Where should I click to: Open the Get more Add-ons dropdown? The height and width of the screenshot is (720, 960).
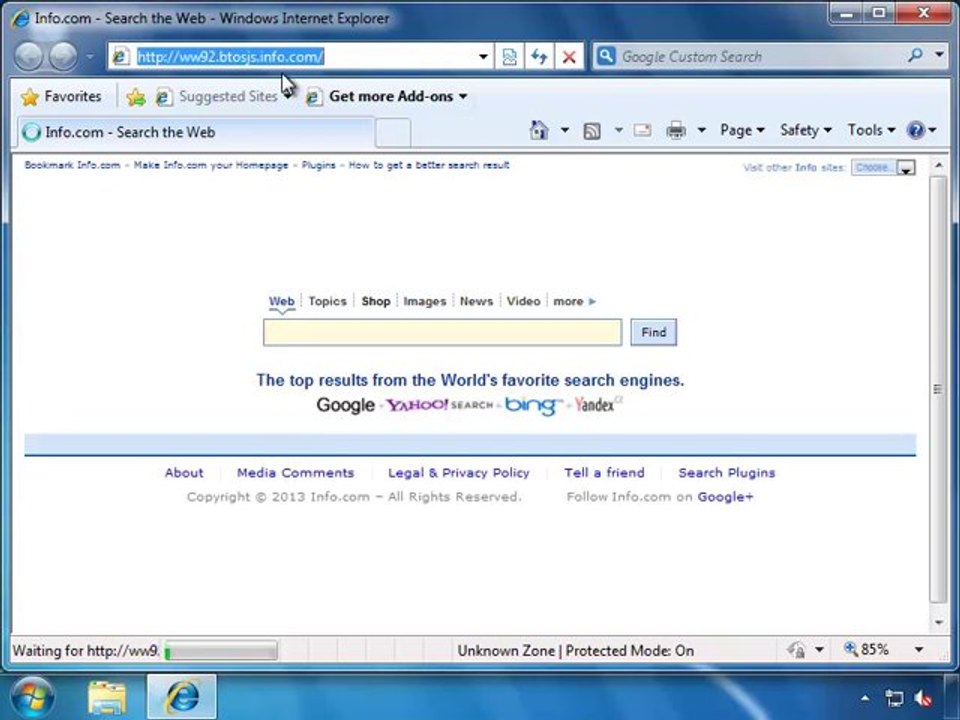click(387, 97)
